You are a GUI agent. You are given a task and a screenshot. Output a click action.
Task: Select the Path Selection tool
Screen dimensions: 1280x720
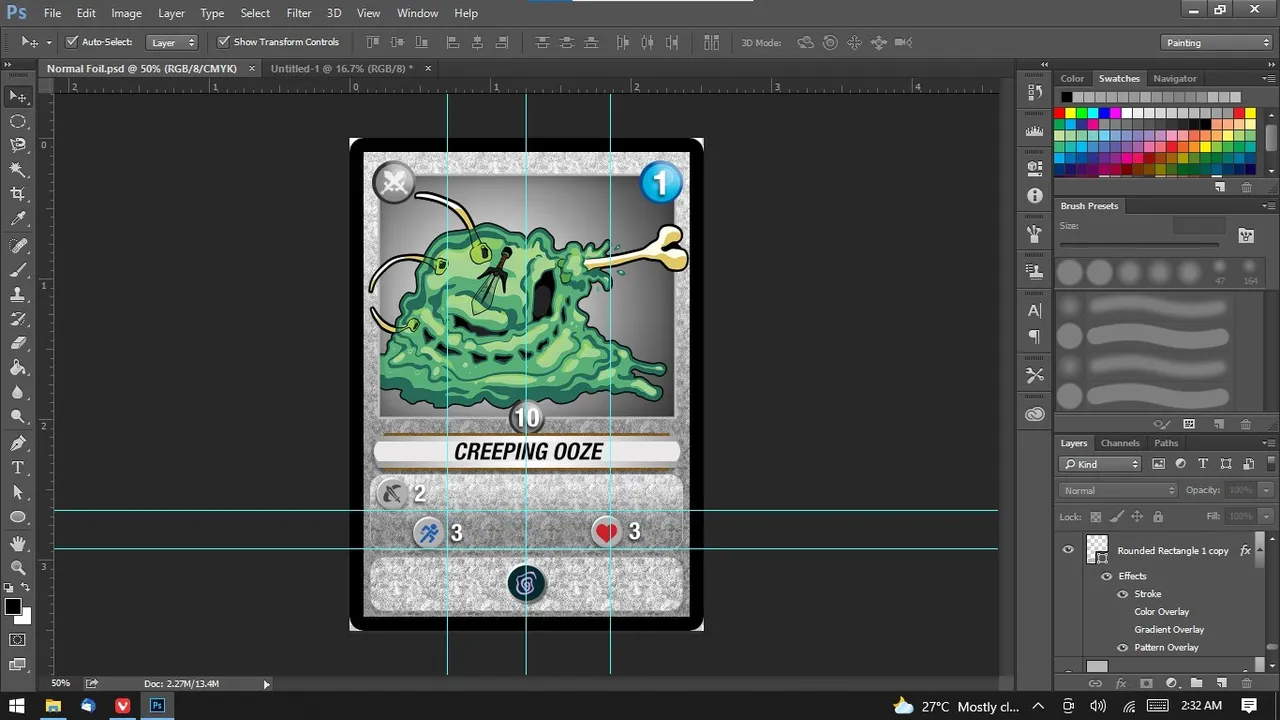pyautogui.click(x=18, y=493)
